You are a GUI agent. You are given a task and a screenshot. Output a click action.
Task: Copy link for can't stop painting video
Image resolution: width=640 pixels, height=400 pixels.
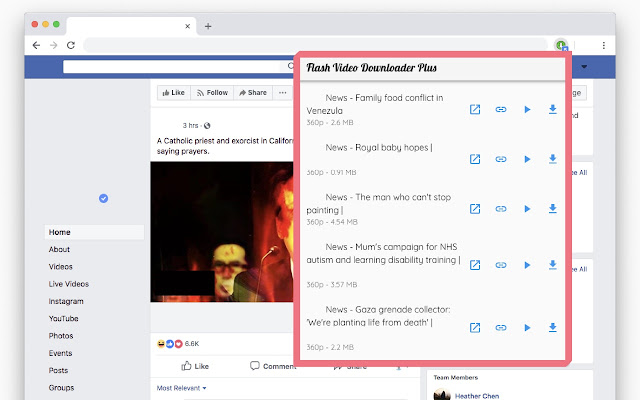point(501,209)
